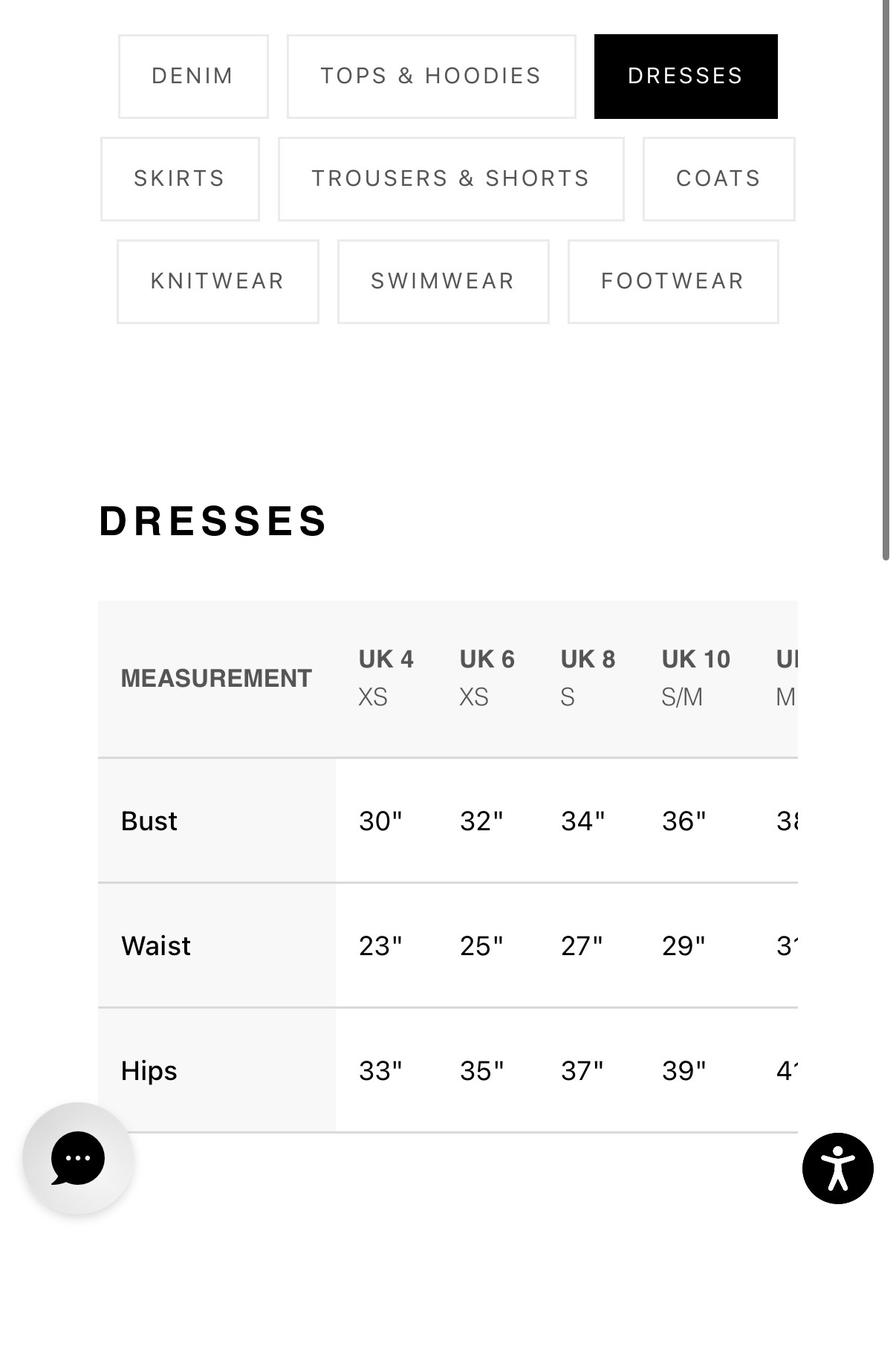
Task: Select the Knitwear category button
Action: 218,282
